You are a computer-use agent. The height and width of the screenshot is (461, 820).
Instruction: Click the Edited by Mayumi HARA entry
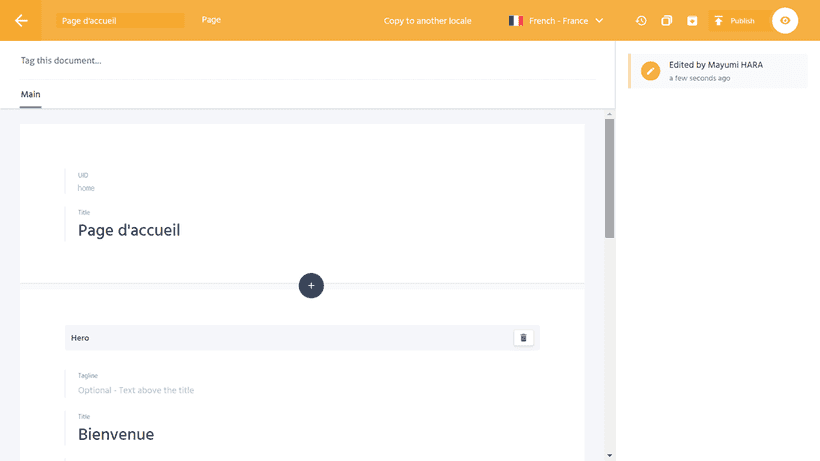718,71
